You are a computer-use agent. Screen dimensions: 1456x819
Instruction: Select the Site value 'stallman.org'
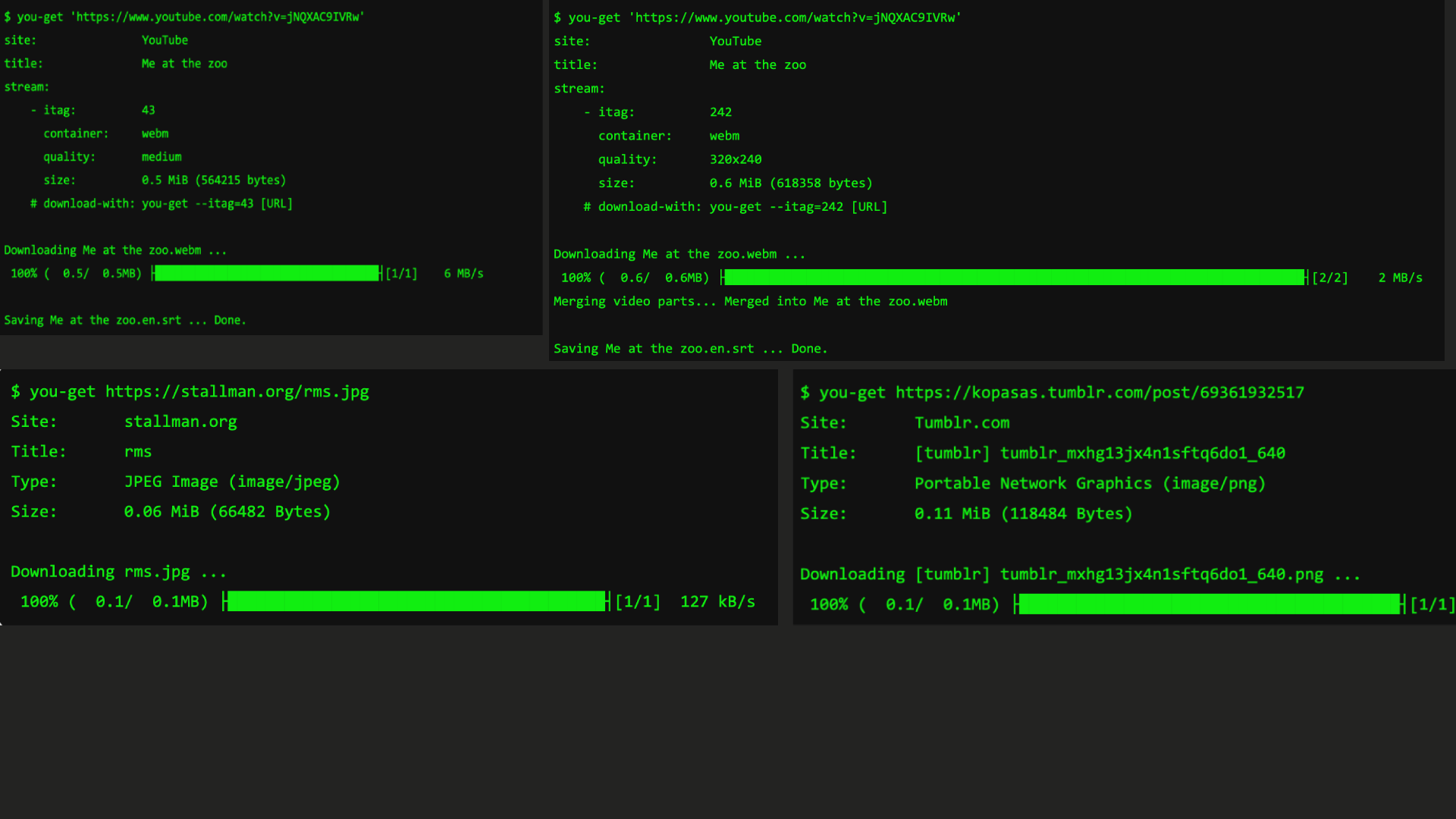[180, 422]
